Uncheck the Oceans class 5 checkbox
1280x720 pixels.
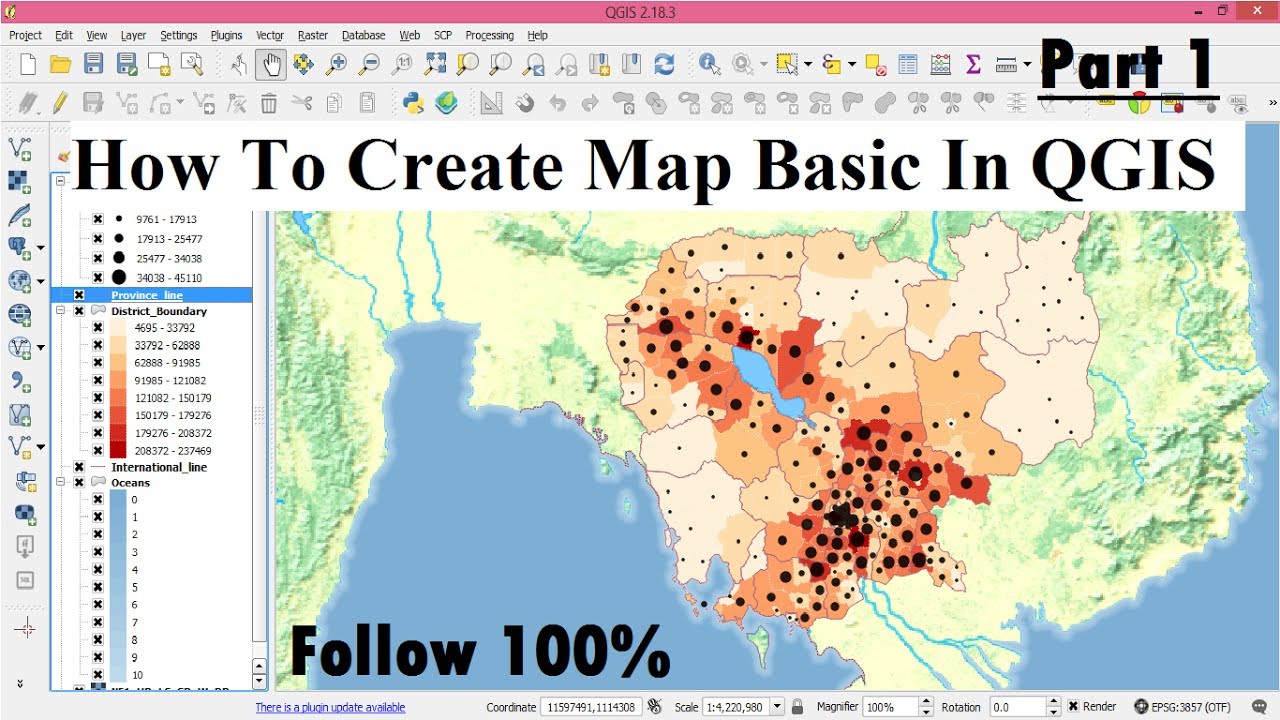coord(98,587)
